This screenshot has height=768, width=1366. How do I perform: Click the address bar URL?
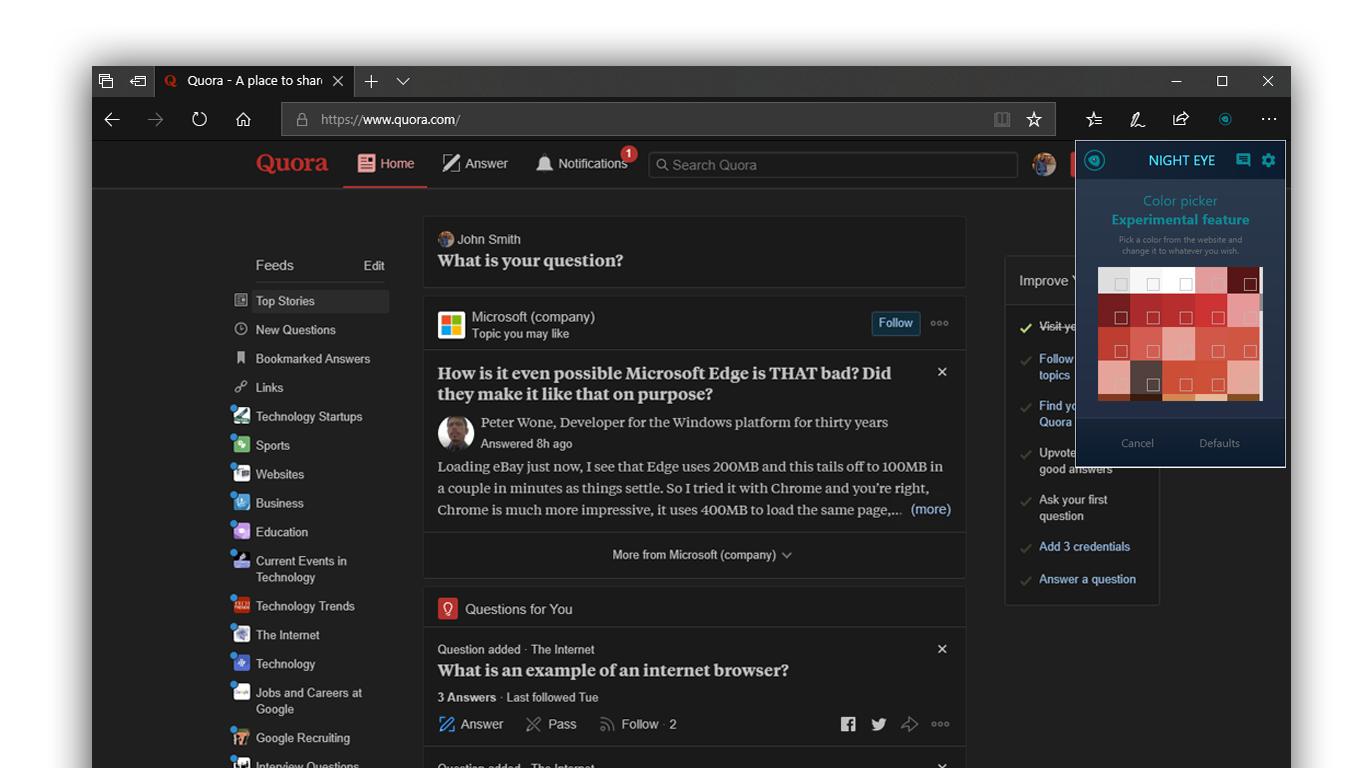coord(390,119)
